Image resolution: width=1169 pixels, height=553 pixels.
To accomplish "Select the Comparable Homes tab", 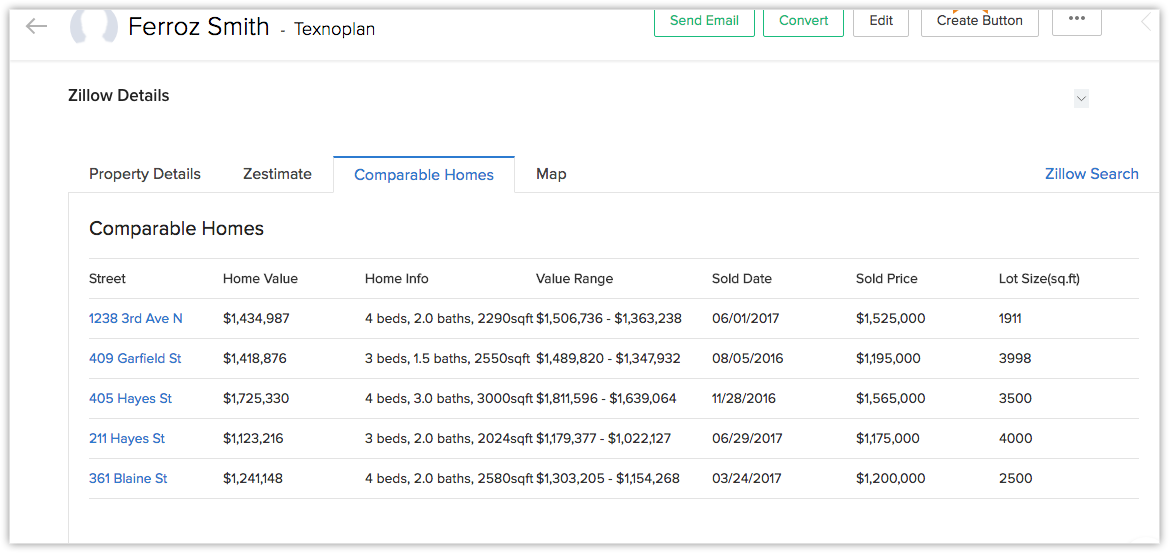I will (x=423, y=174).
